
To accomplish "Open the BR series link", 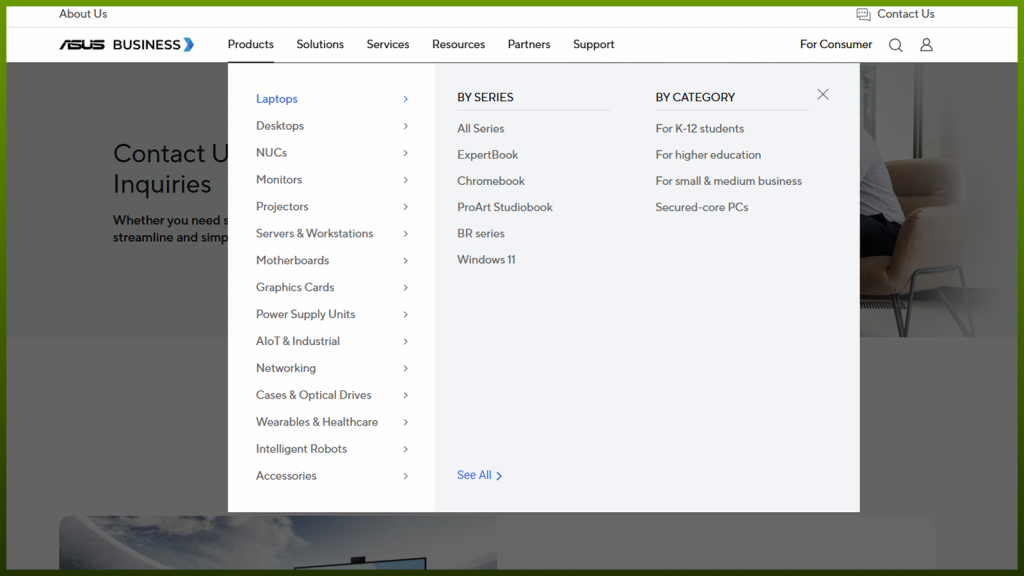I will click(x=481, y=233).
